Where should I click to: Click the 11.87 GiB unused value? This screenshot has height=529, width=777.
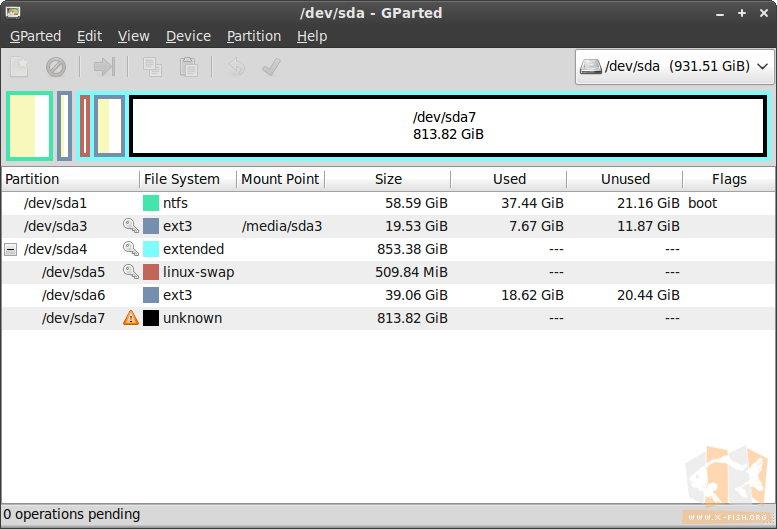coord(648,226)
